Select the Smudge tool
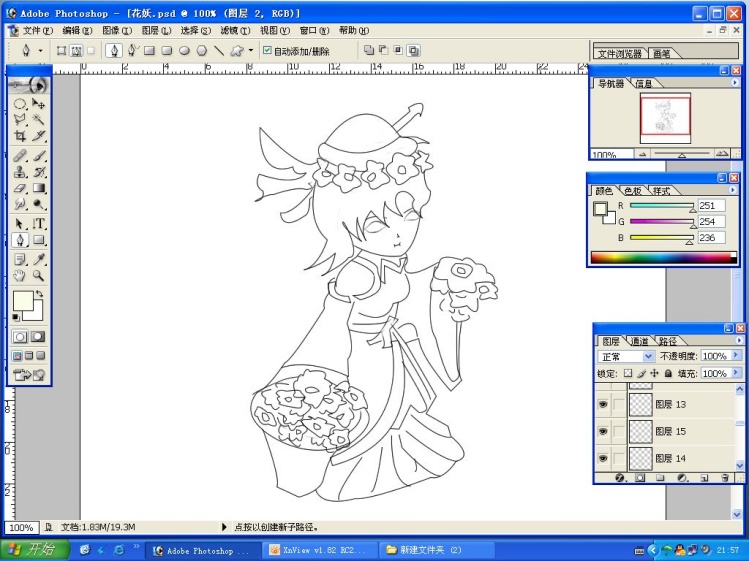Viewport: 749px width, 561px height. pos(20,205)
